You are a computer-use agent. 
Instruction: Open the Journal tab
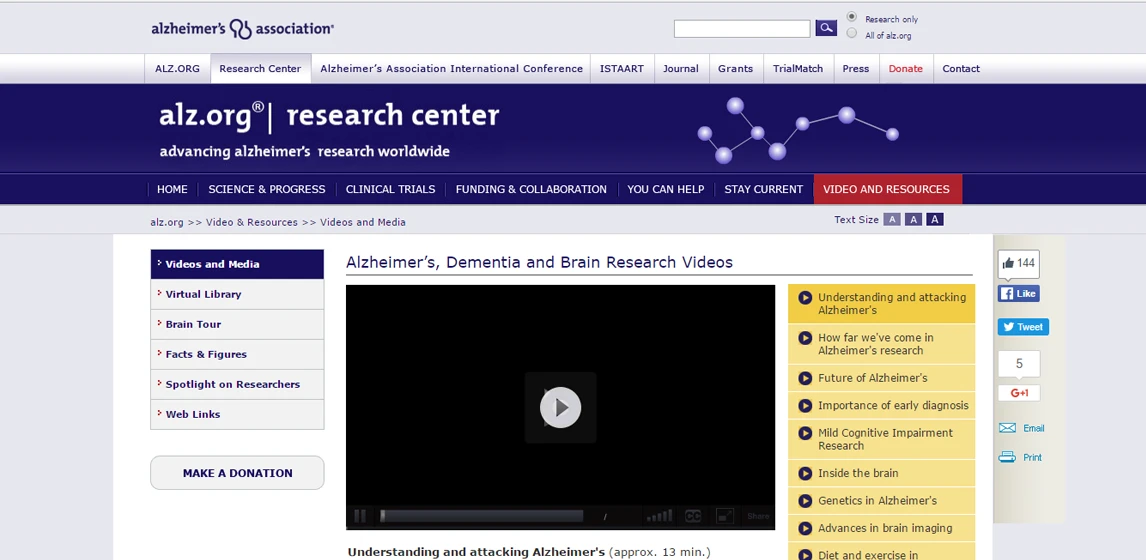[x=681, y=69]
